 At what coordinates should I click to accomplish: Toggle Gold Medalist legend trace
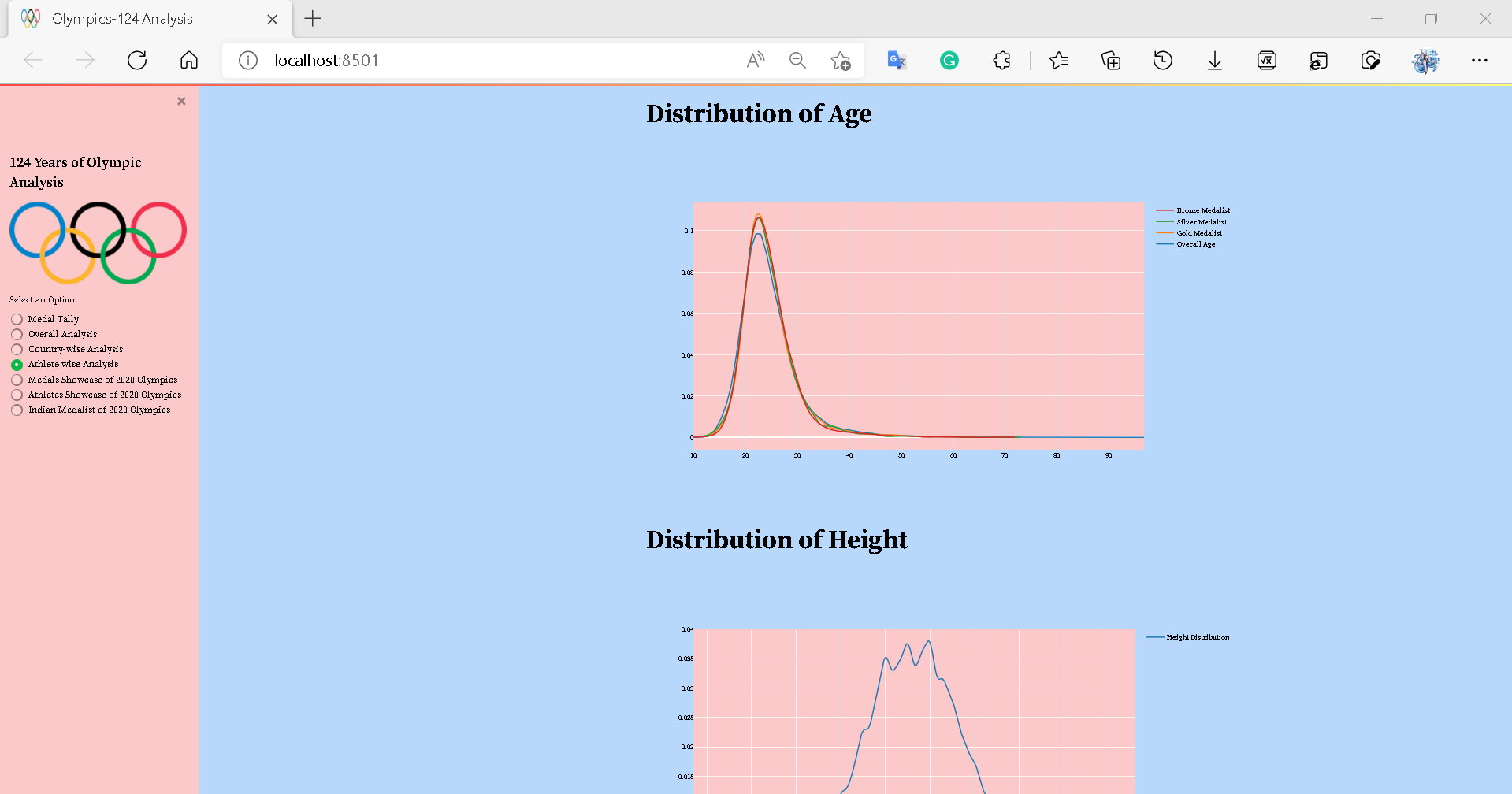(1189, 233)
